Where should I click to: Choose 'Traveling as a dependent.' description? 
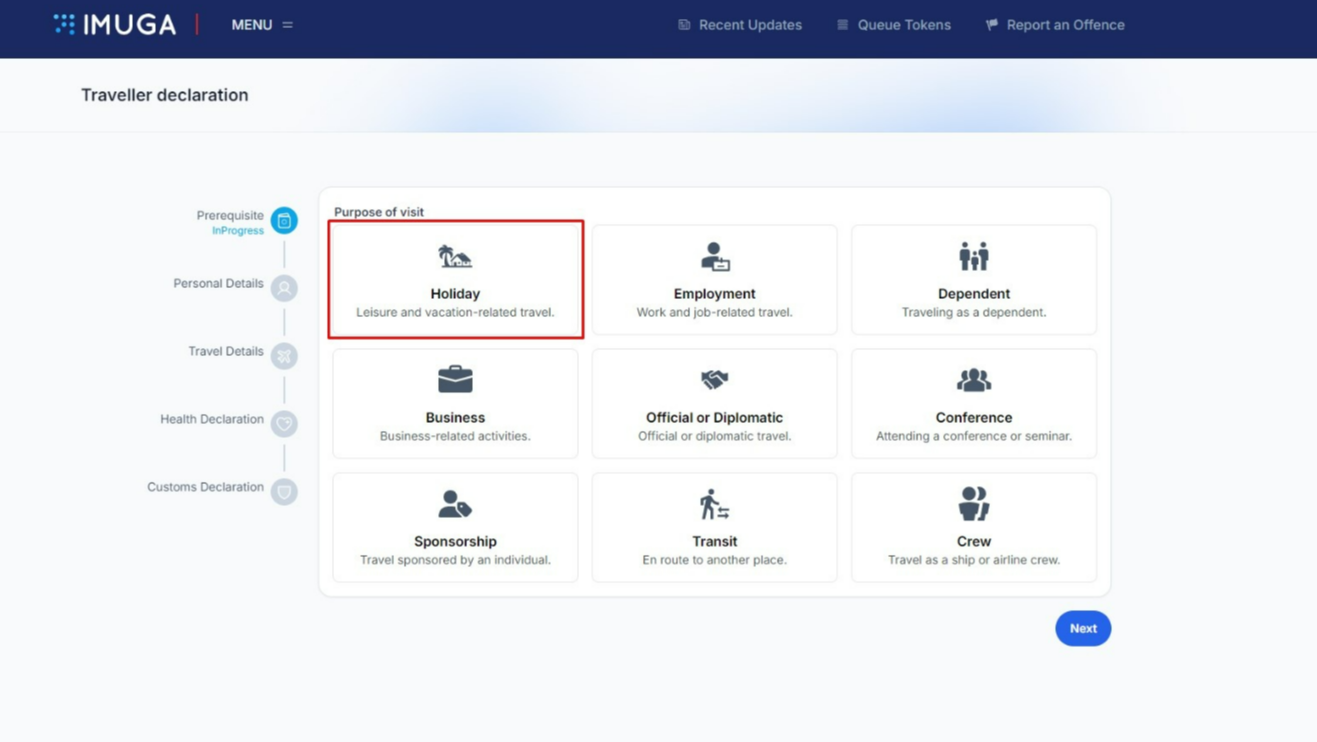974,312
